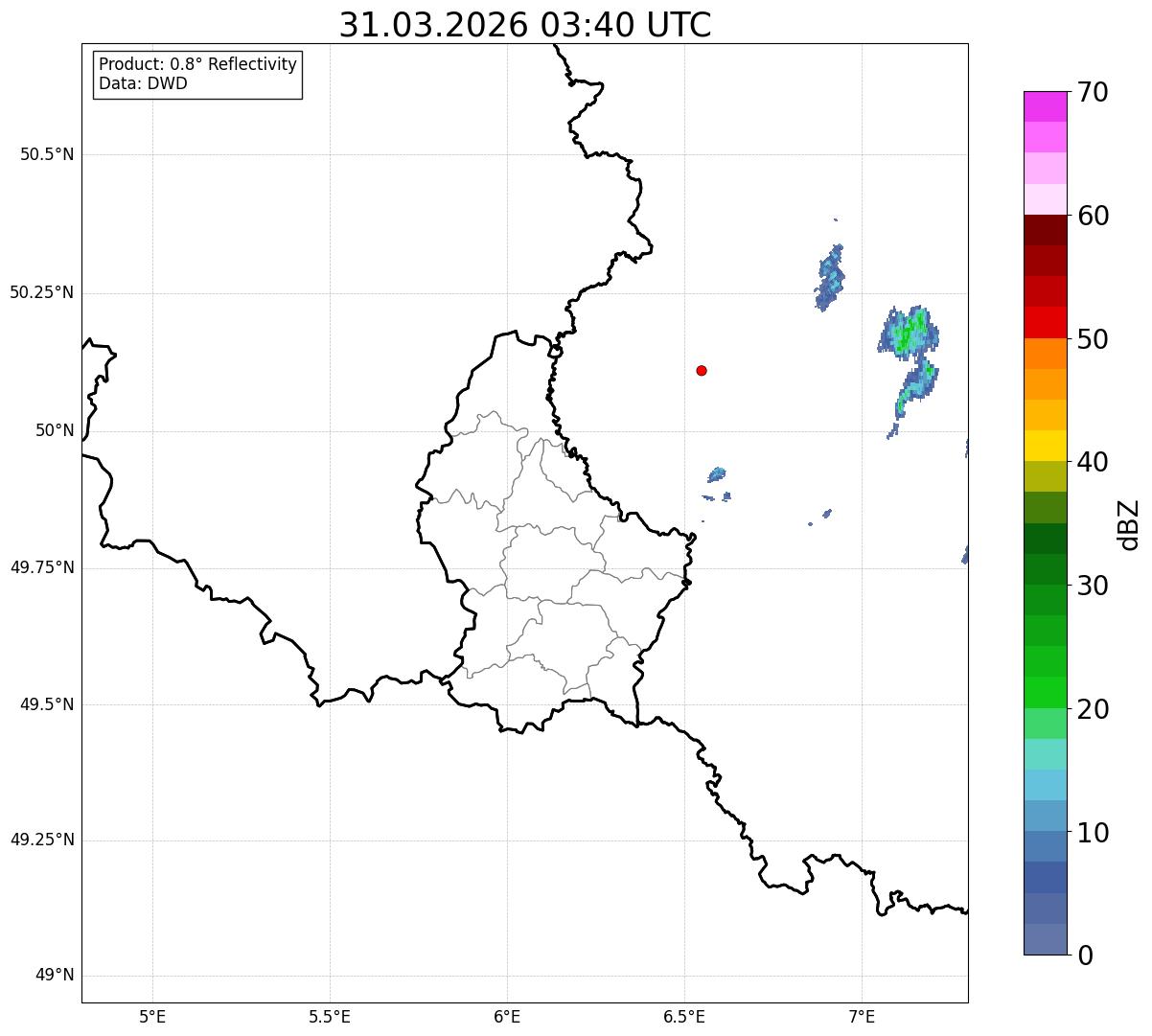Click the yellow colorbar segment above 40
This screenshot has height=1036, width=1152.
1046,446
